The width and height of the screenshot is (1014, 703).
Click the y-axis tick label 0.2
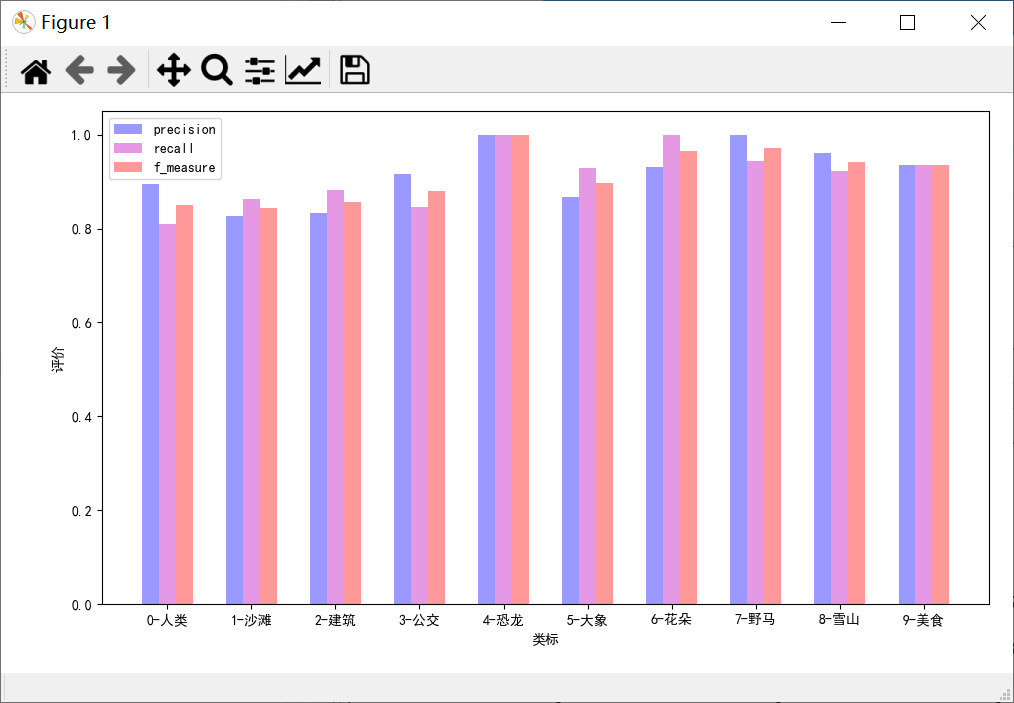(81, 511)
